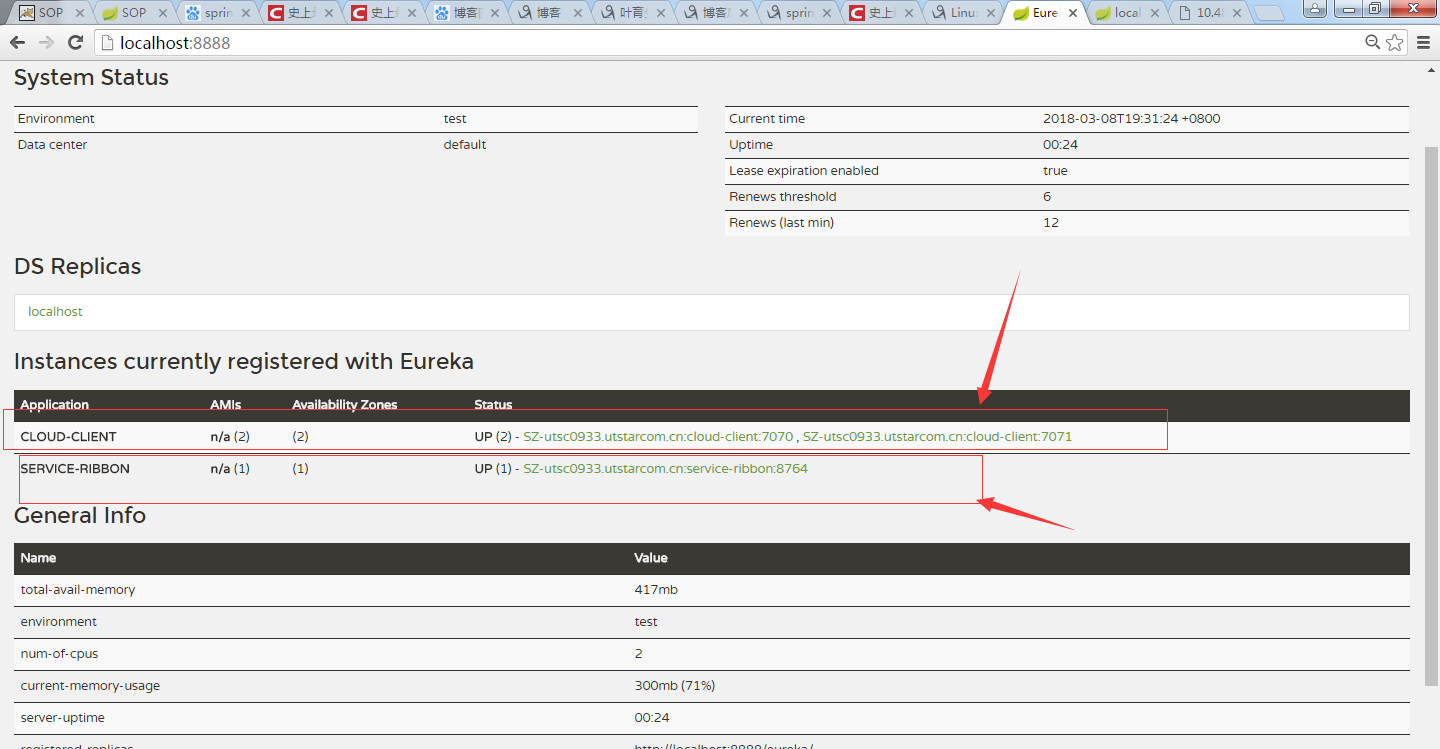
Task: Close the 10.4 tab
Action: (1237, 14)
